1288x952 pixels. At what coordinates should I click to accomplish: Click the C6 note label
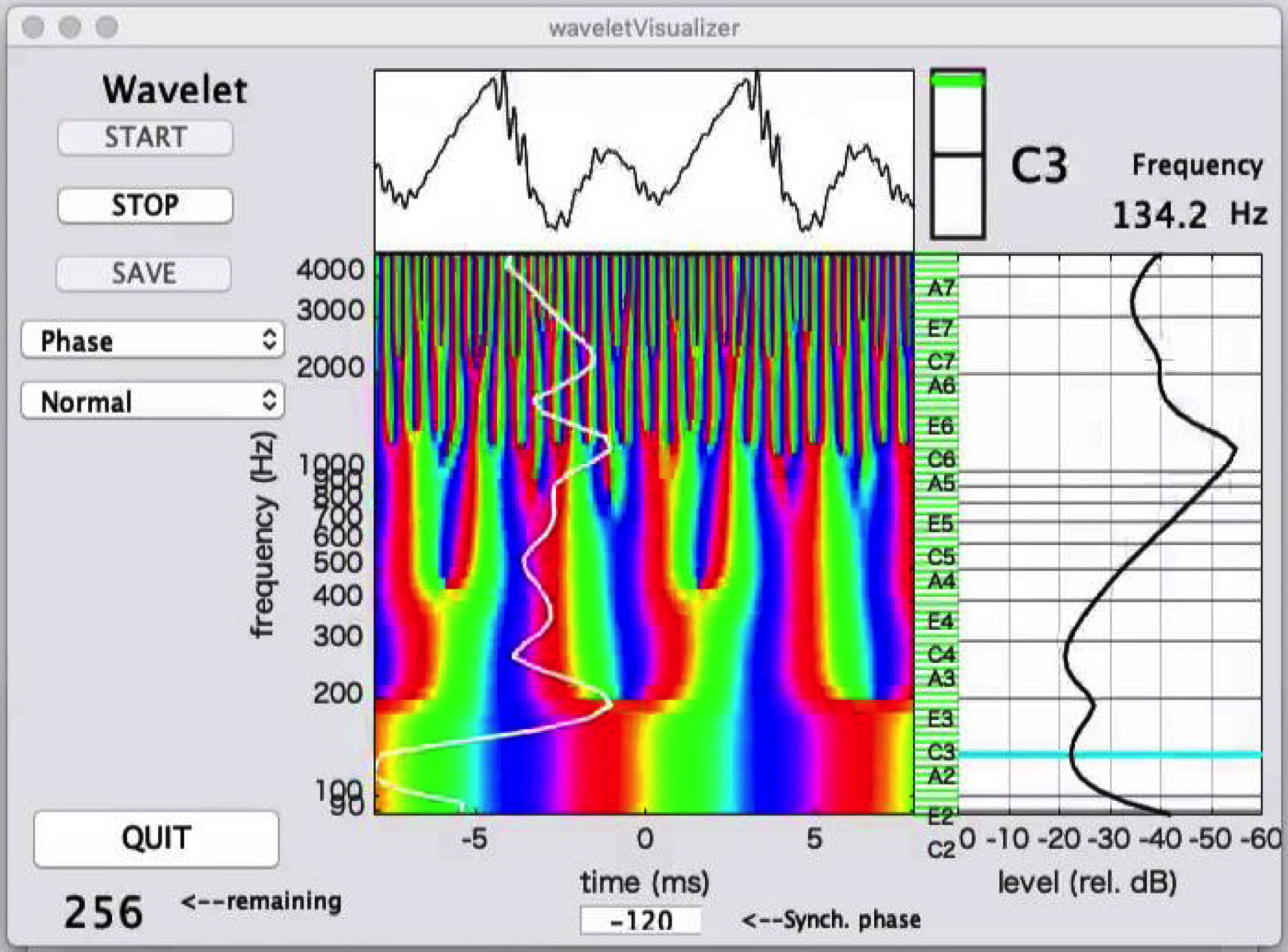coord(941,459)
